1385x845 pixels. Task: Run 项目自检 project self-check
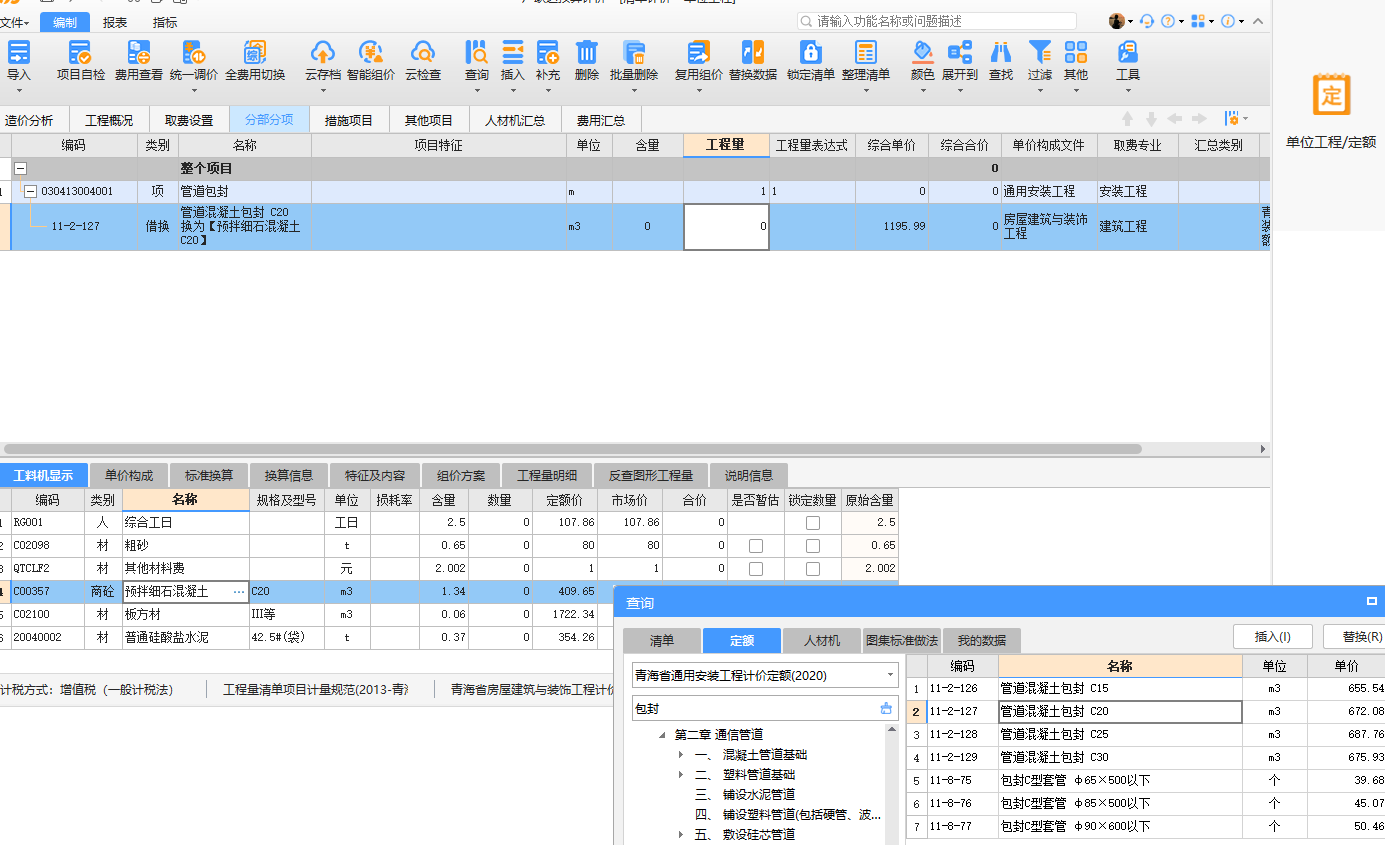[80, 52]
